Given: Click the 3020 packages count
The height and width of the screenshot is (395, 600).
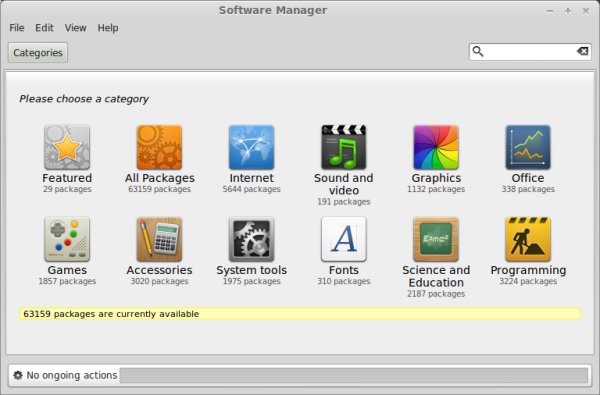Looking at the screenshot, I should click(x=159, y=281).
